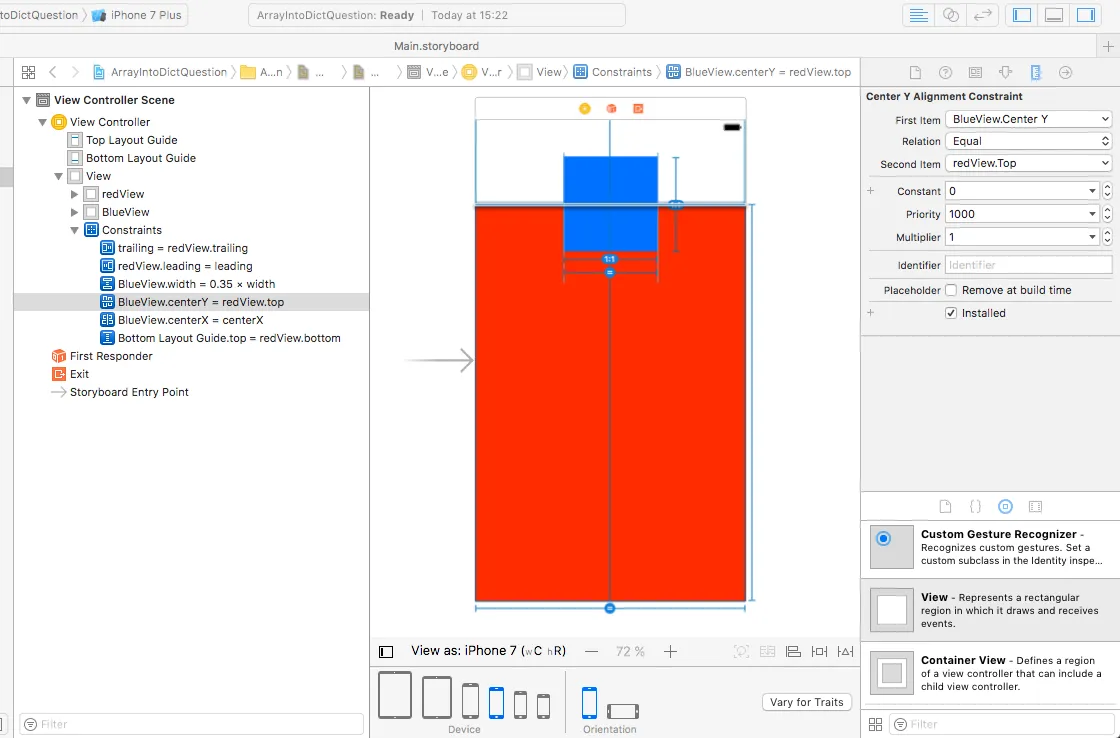
Task: Enable Remove at build time placeholder
Action: [951, 290]
